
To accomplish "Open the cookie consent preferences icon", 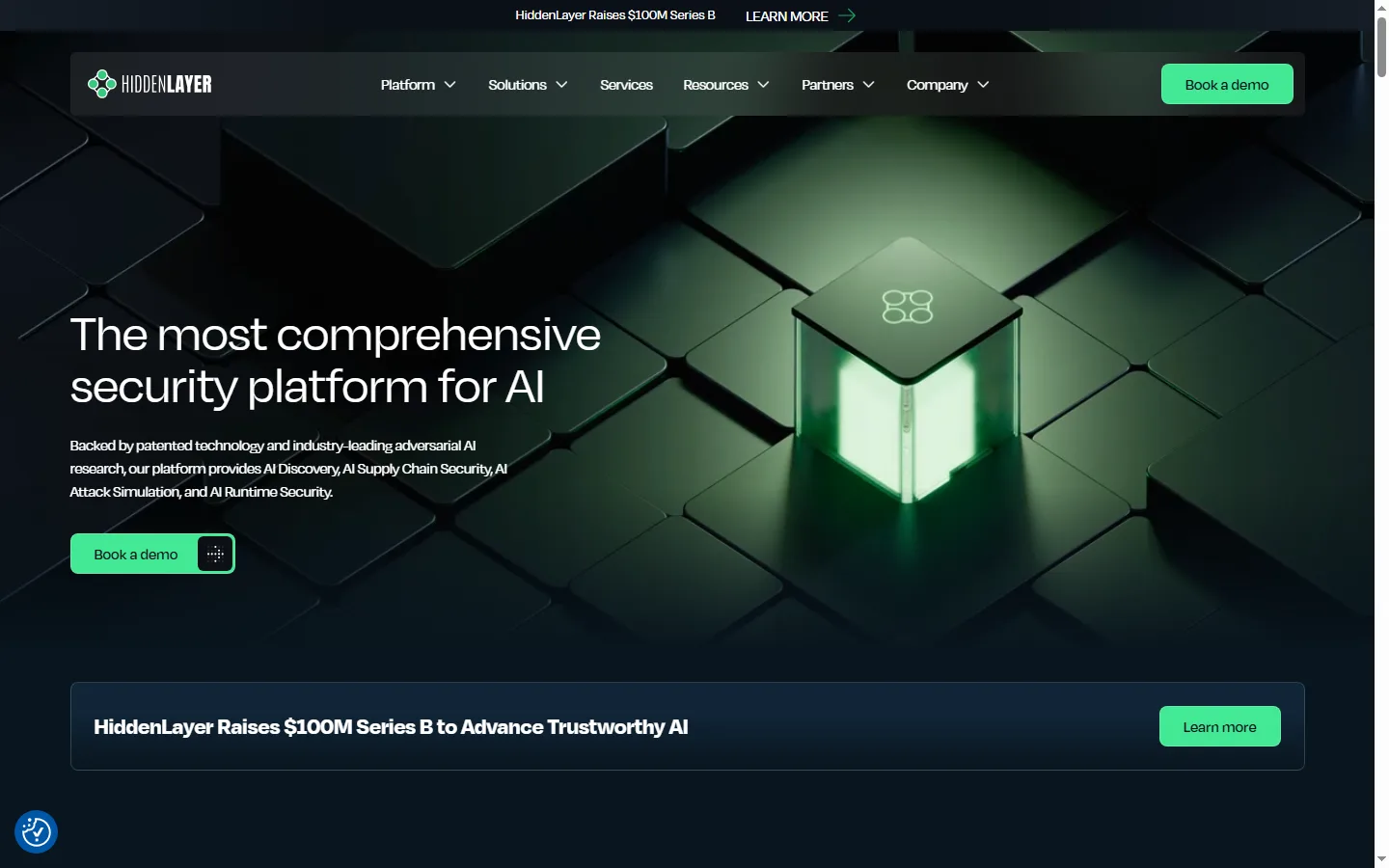I will click(x=36, y=831).
